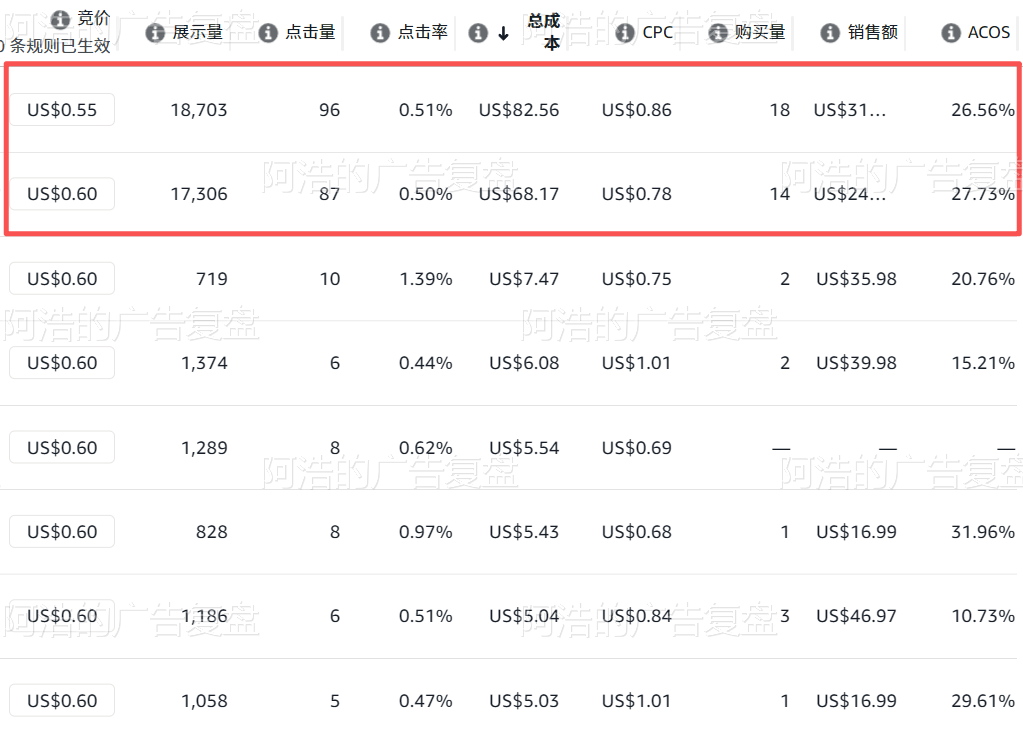Click the truncated US$31... sales value
The image size is (1023, 740).
click(x=849, y=110)
